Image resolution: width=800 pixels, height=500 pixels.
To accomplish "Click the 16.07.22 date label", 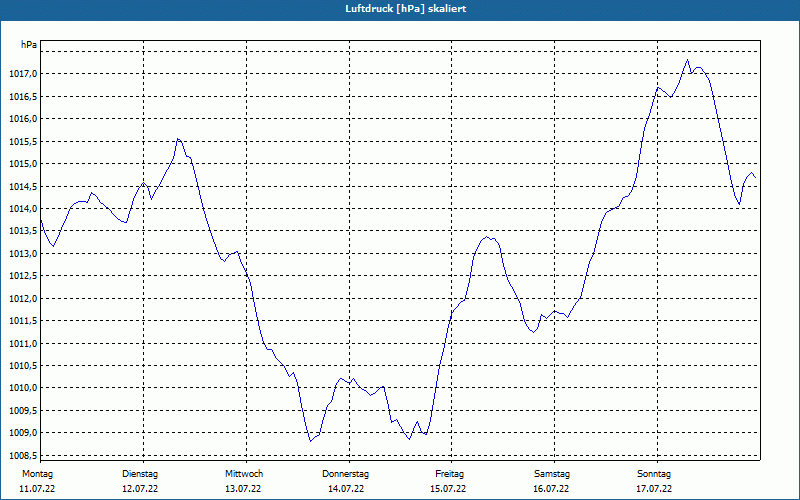I will click(x=551, y=489).
